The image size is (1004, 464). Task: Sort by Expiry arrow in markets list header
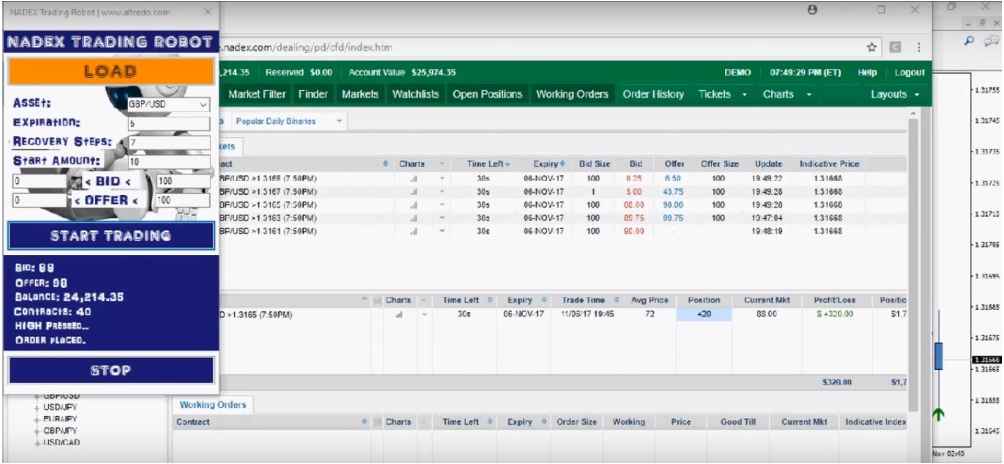[563, 164]
